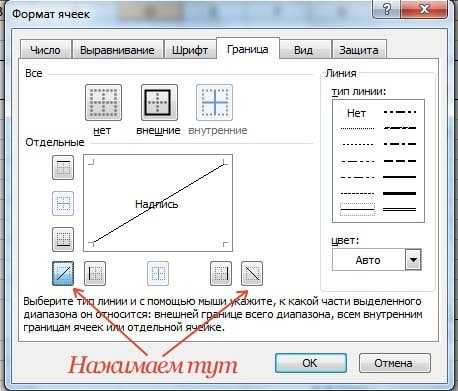Screen dimensions: 458x391
Task: Toggle the bottom border button
Action: [x=63, y=239]
